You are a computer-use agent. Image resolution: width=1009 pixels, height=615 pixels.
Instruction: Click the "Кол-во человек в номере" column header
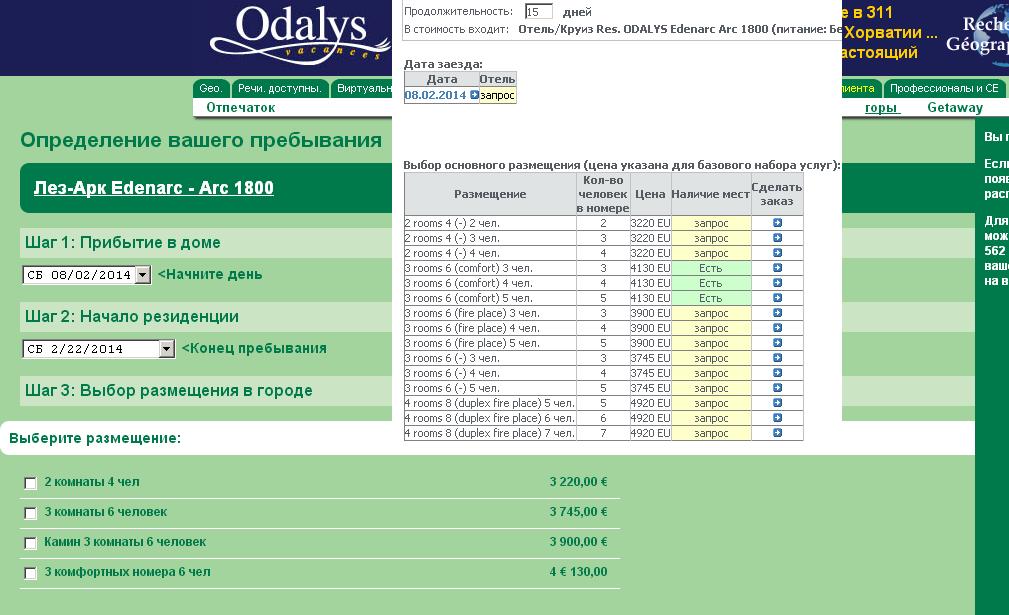(x=603, y=194)
